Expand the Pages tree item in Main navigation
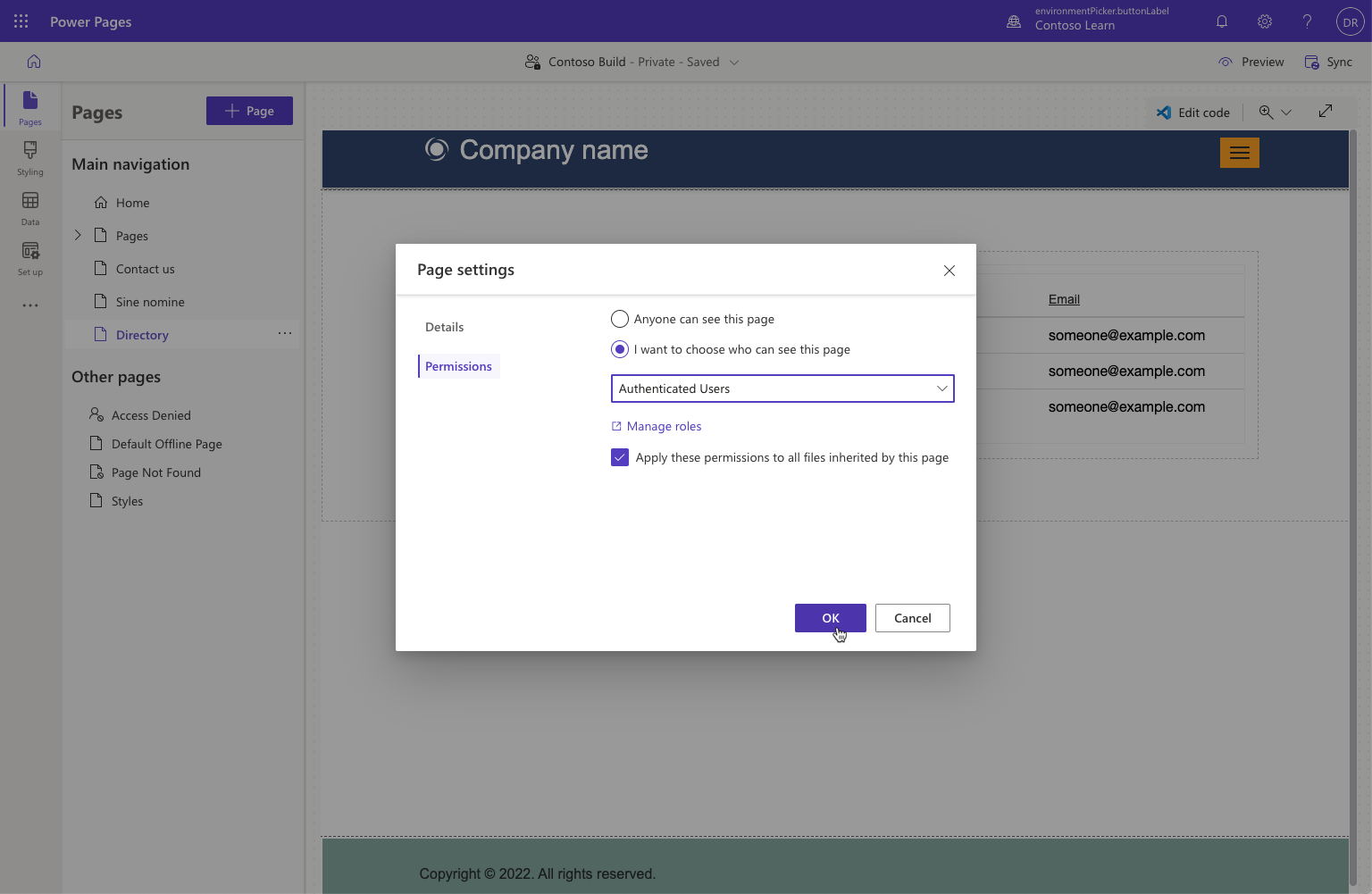This screenshot has height=894, width=1372. click(78, 235)
